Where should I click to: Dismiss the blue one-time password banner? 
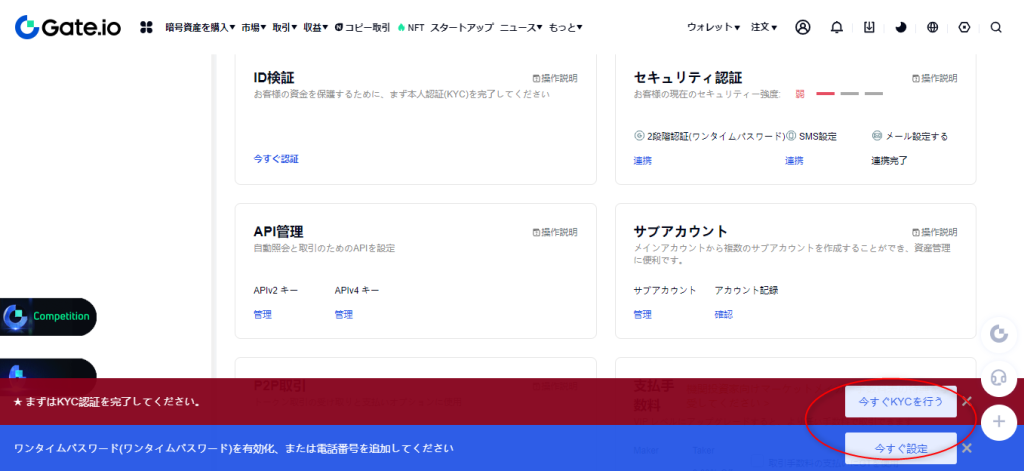click(x=967, y=448)
